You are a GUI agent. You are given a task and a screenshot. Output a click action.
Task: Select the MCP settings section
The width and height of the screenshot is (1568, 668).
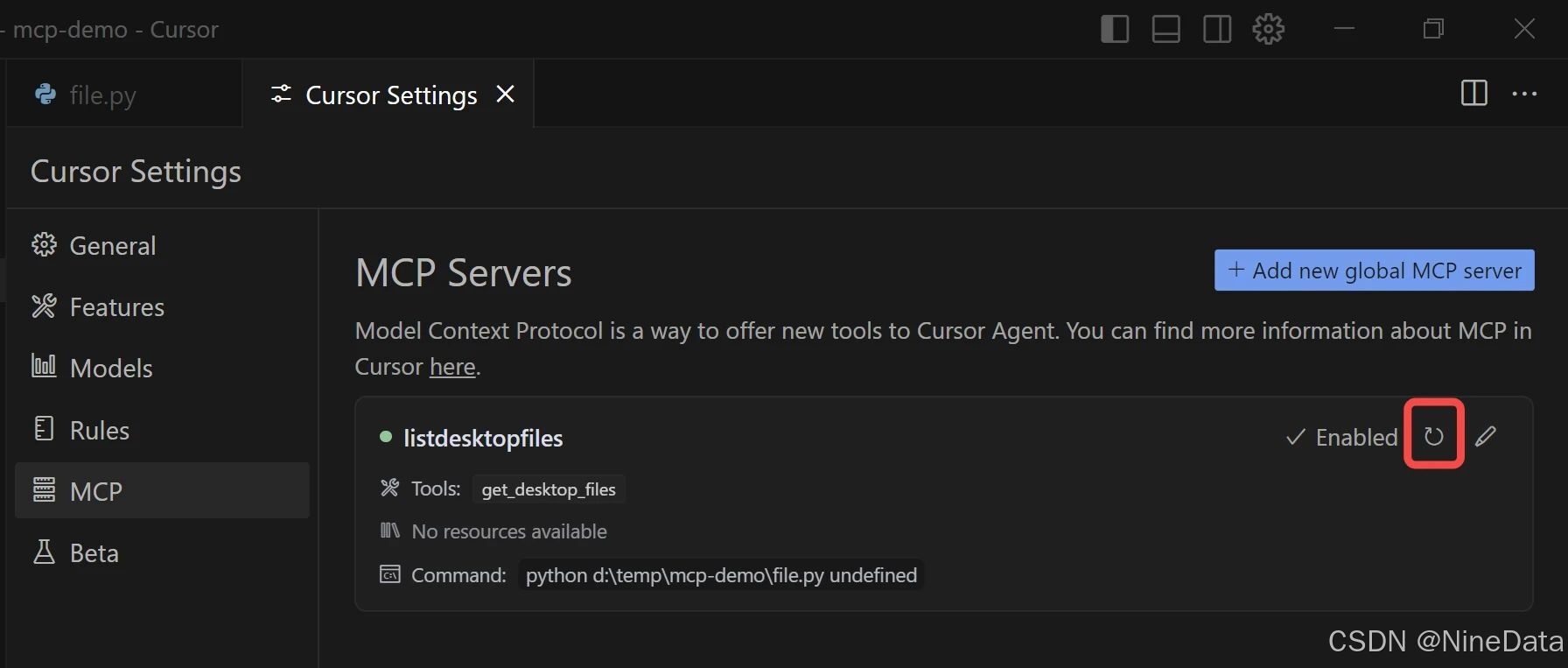(162, 490)
